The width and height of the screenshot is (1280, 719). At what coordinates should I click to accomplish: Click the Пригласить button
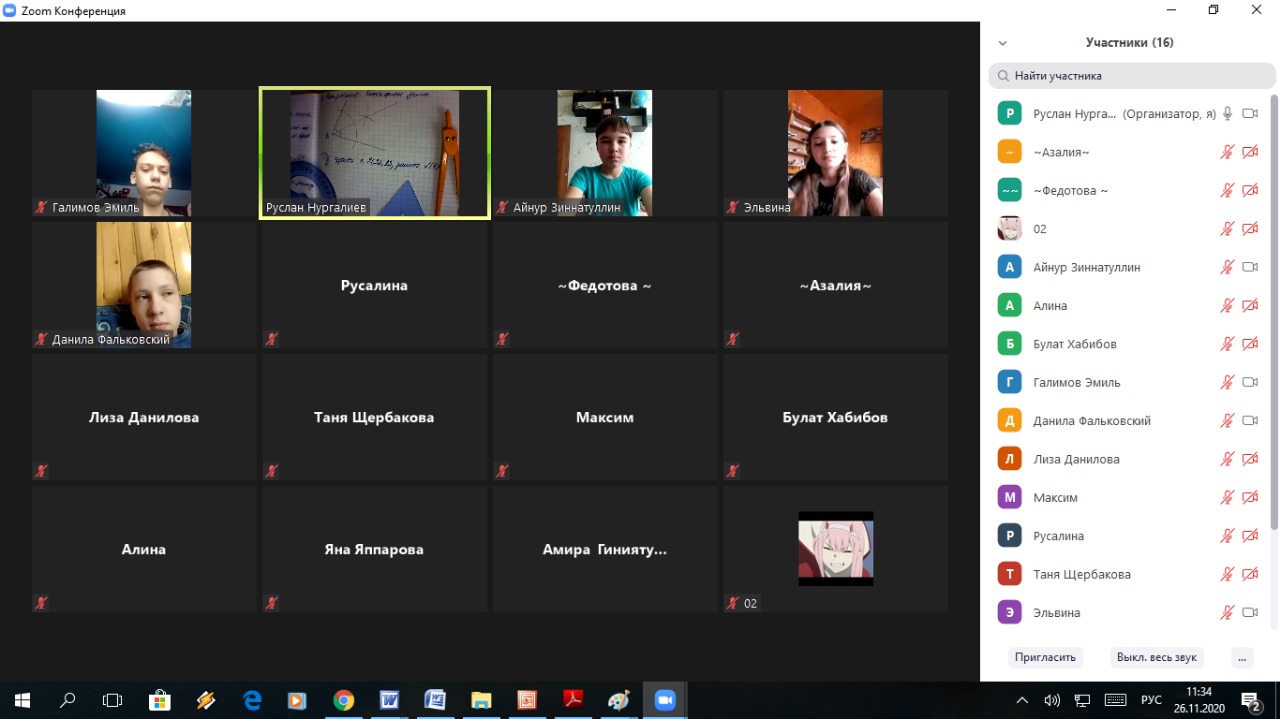pos(1045,657)
